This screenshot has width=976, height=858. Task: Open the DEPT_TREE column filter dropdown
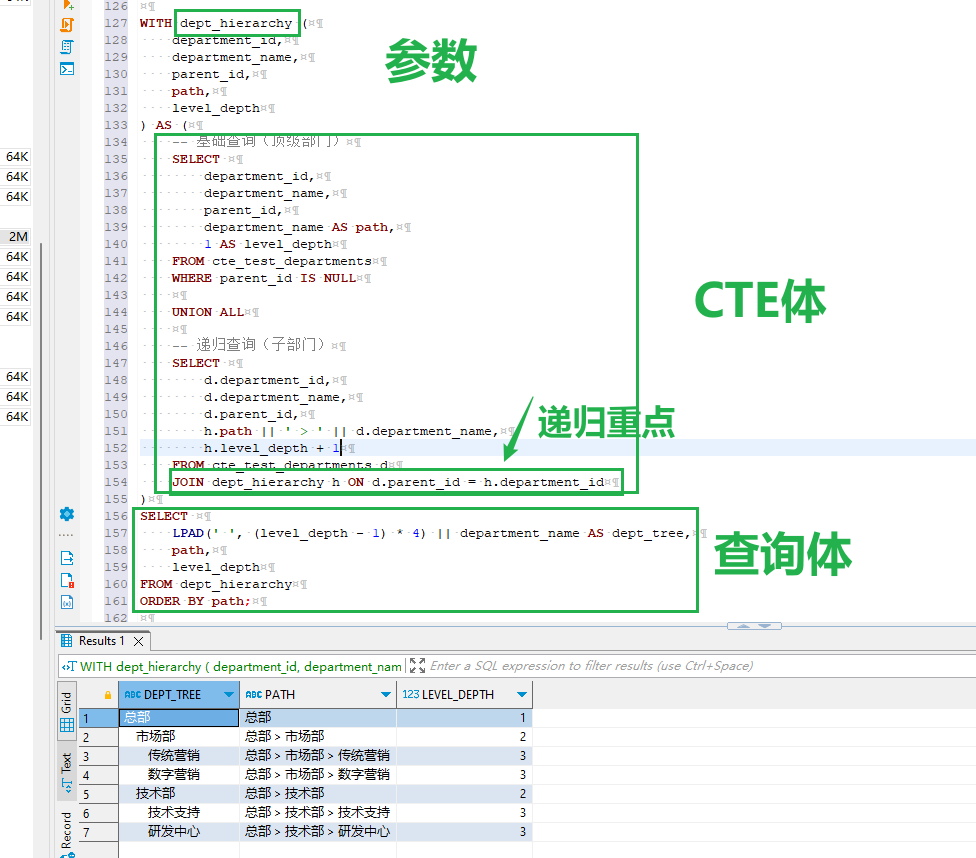pyautogui.click(x=230, y=694)
